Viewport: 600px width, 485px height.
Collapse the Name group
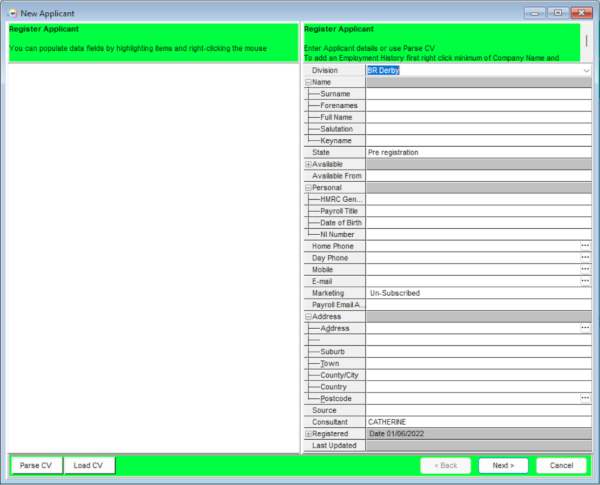coord(308,82)
